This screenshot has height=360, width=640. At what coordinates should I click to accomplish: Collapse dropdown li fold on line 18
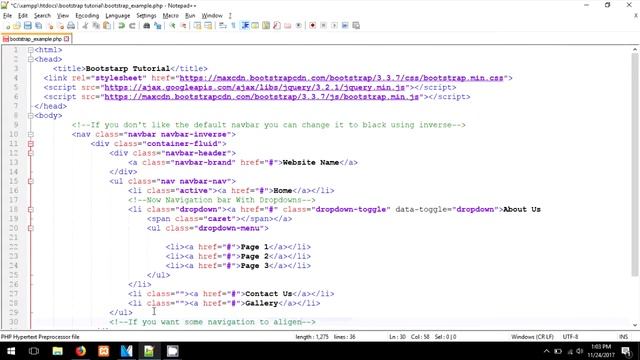coord(31,209)
